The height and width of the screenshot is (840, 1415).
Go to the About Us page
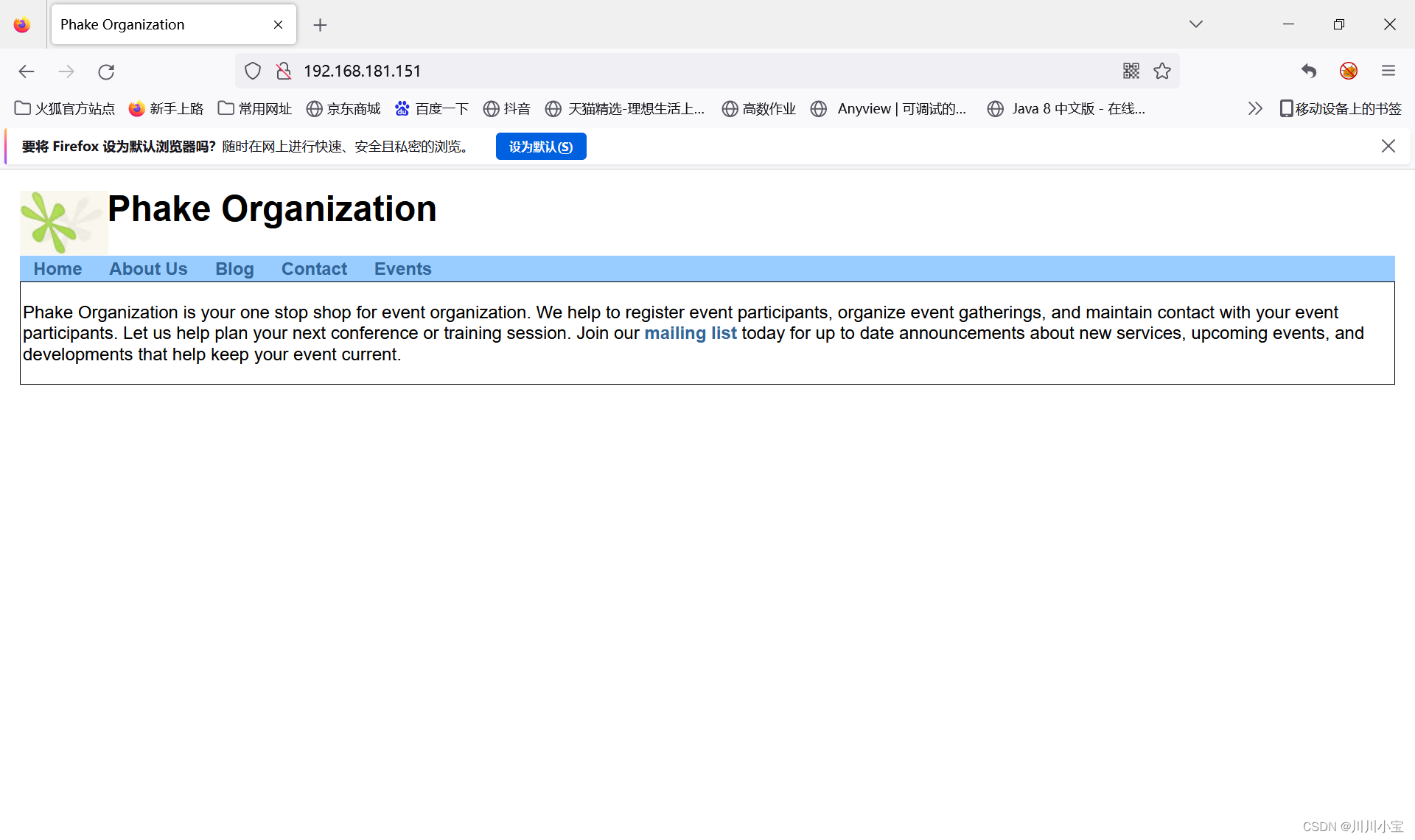pyautogui.click(x=148, y=269)
